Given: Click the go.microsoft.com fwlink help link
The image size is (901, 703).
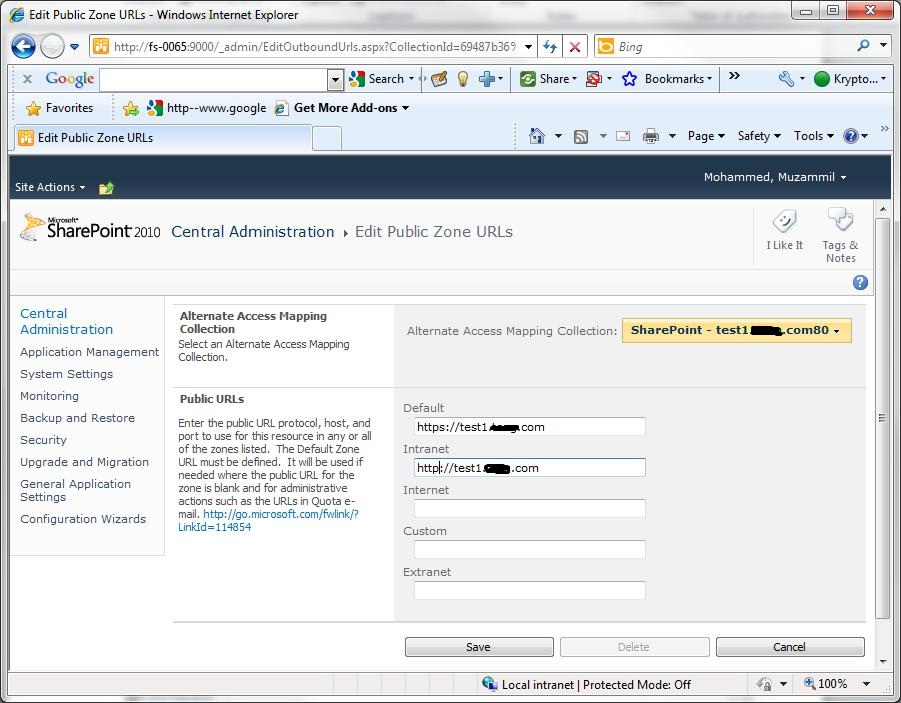Looking at the screenshot, I should (x=268, y=520).
